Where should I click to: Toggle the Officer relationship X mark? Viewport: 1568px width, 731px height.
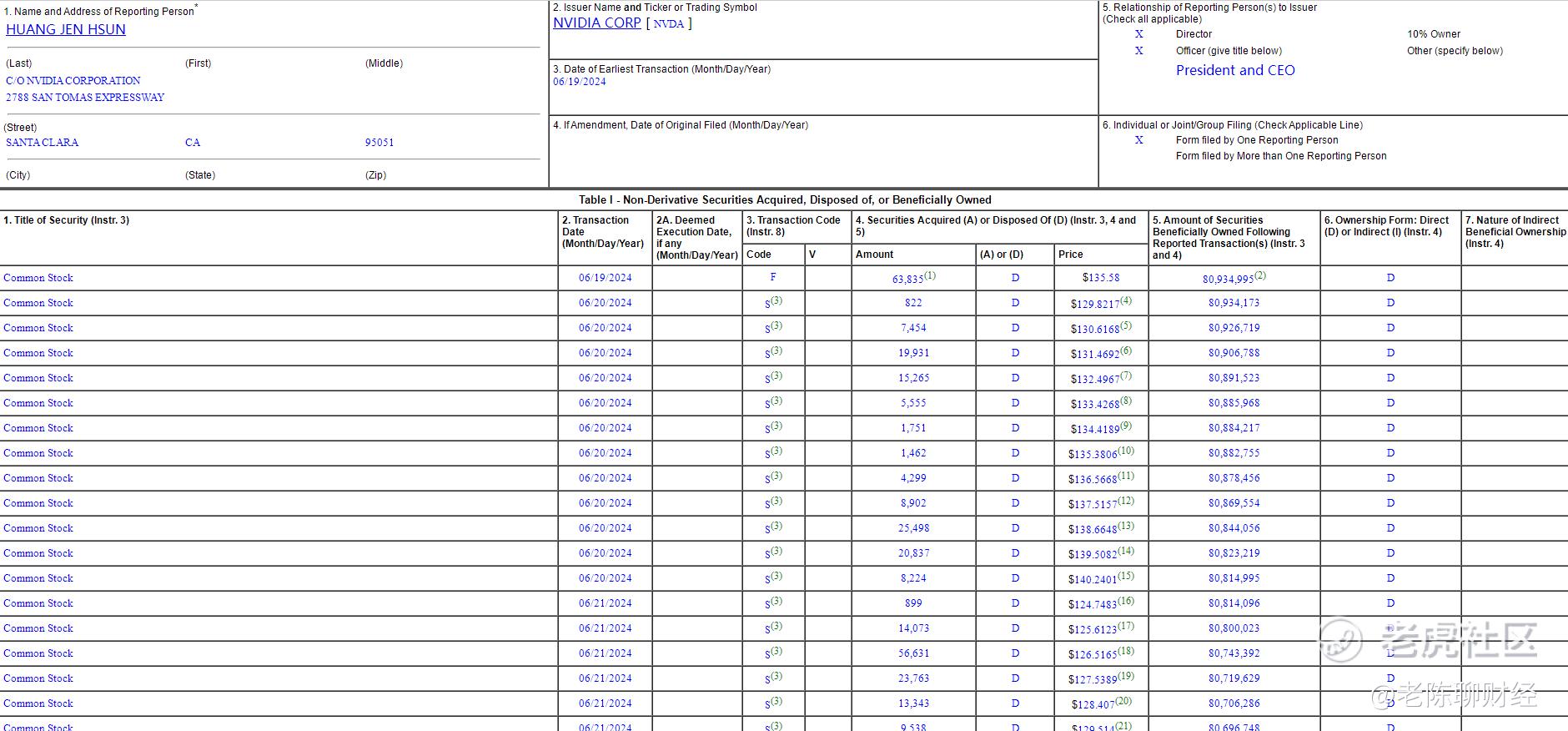click(1138, 51)
